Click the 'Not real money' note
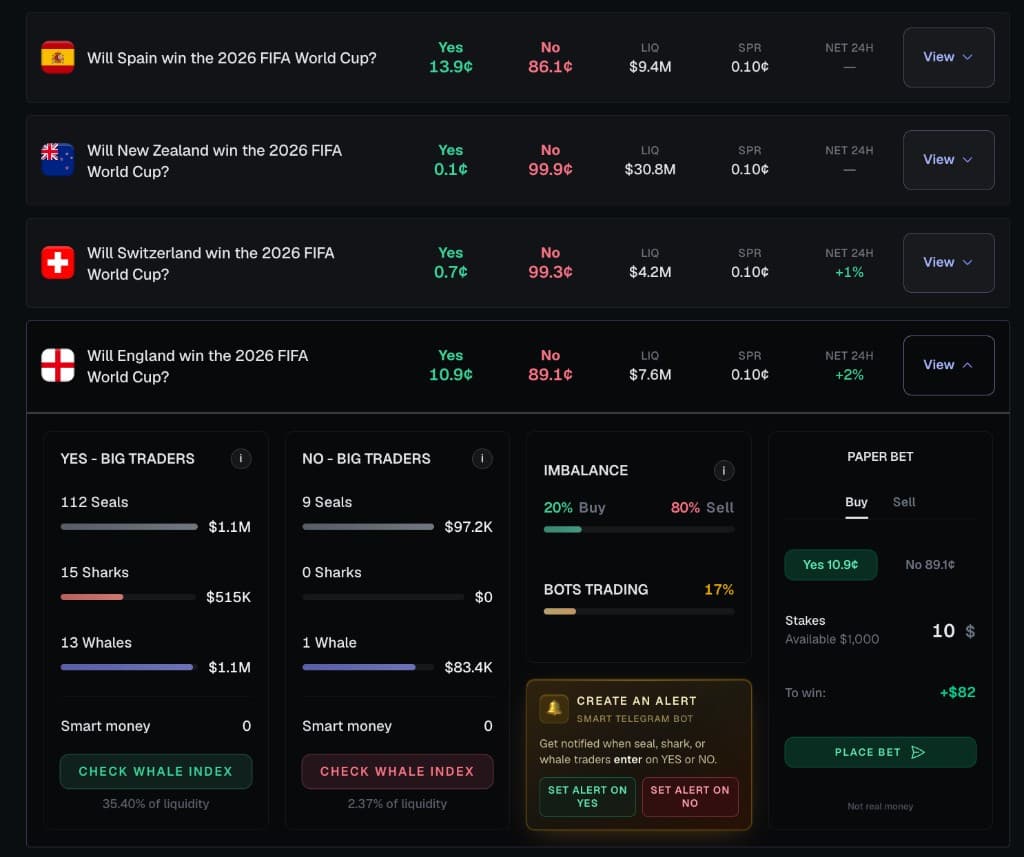The image size is (1024, 857). click(x=880, y=807)
